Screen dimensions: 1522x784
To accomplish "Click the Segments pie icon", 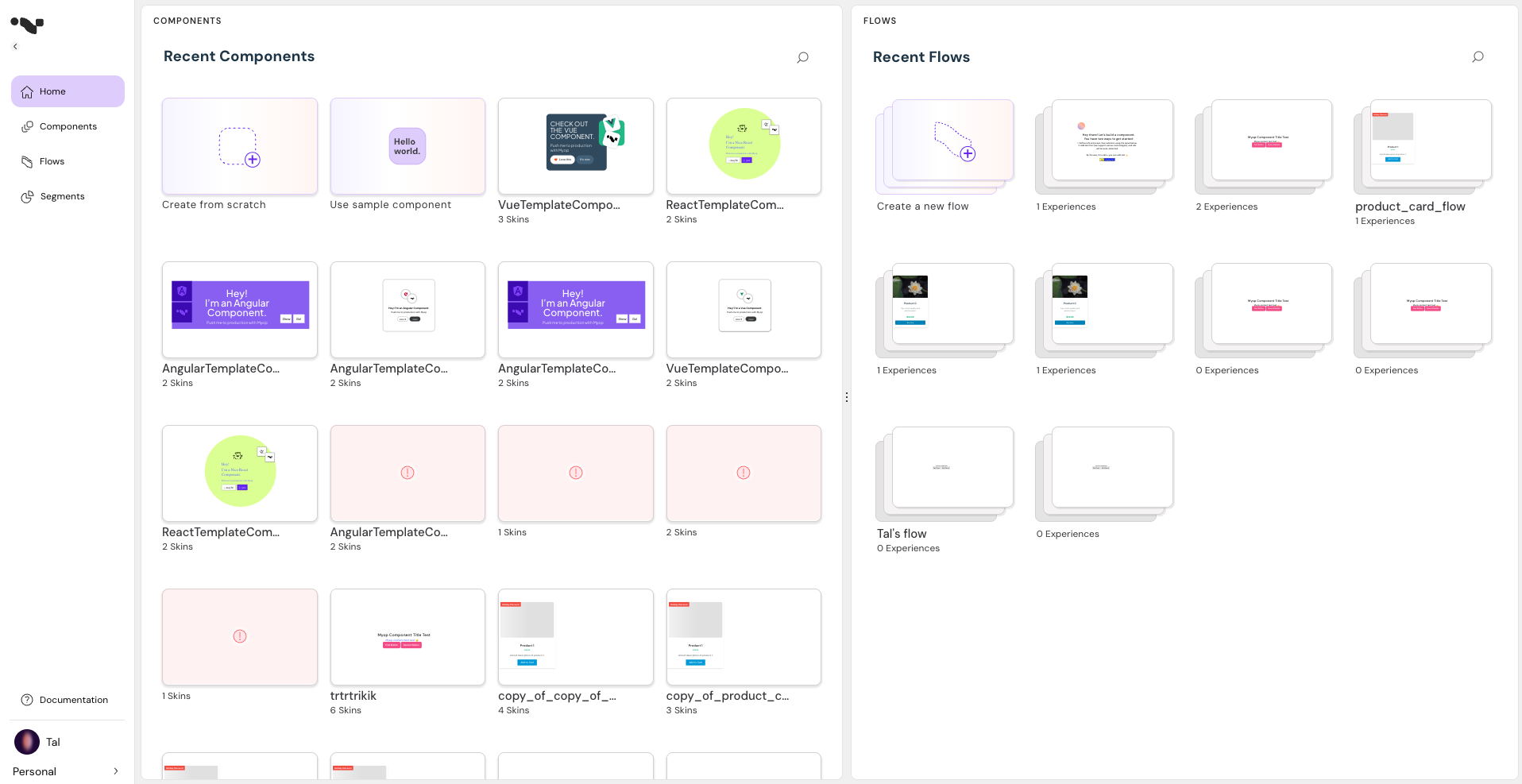I will click(x=27, y=196).
